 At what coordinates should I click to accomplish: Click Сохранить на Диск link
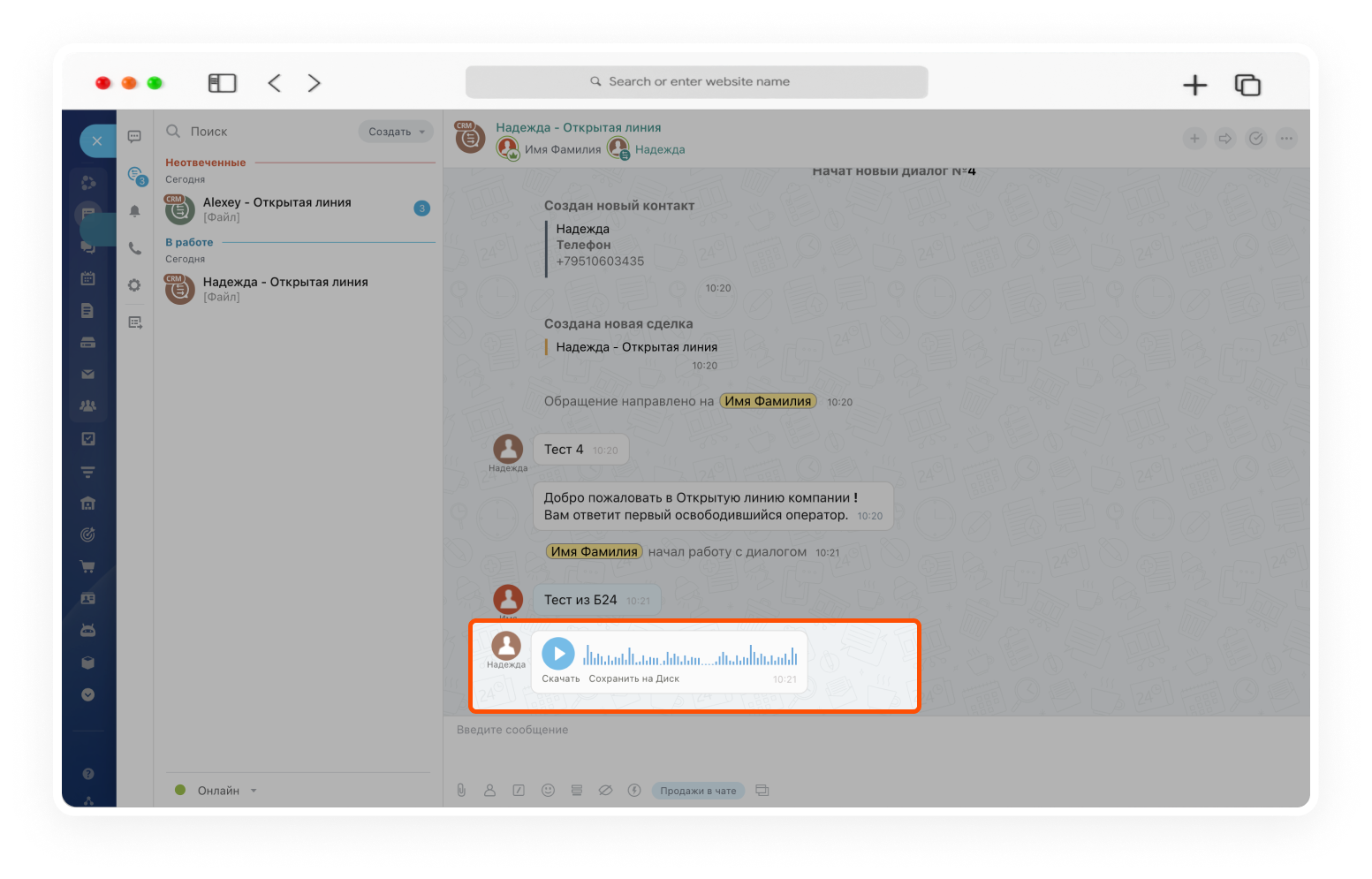click(633, 679)
